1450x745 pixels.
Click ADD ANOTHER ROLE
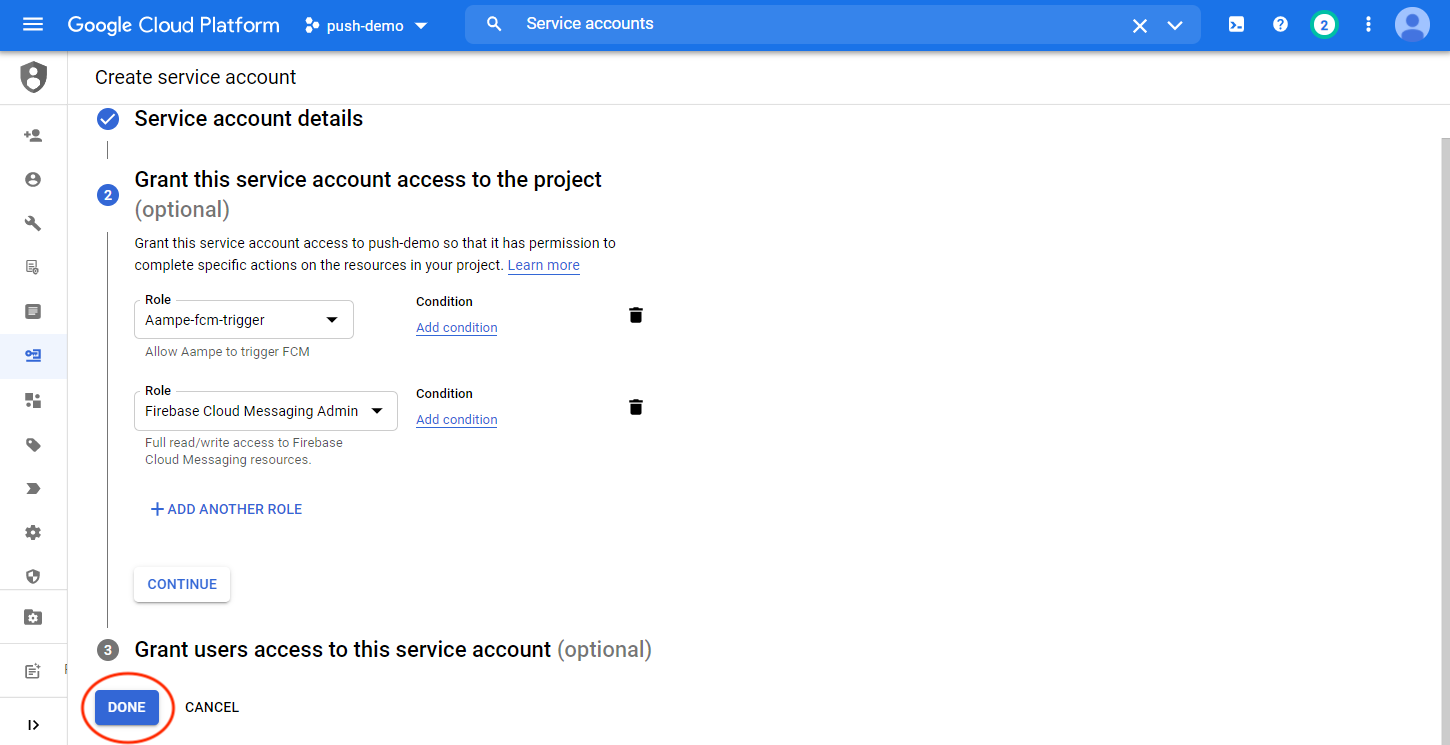coord(226,509)
